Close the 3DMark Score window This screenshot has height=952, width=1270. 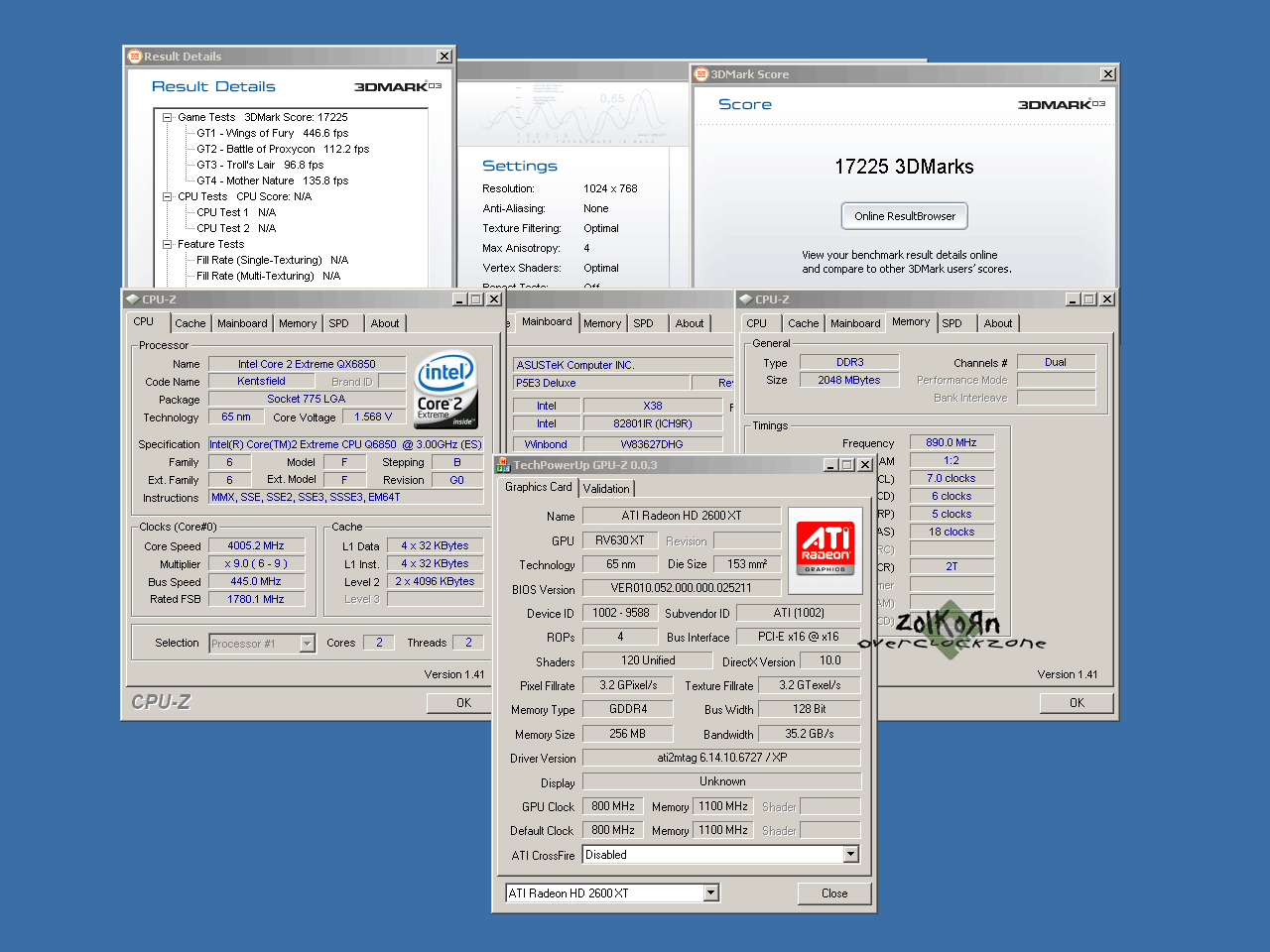coord(1108,74)
